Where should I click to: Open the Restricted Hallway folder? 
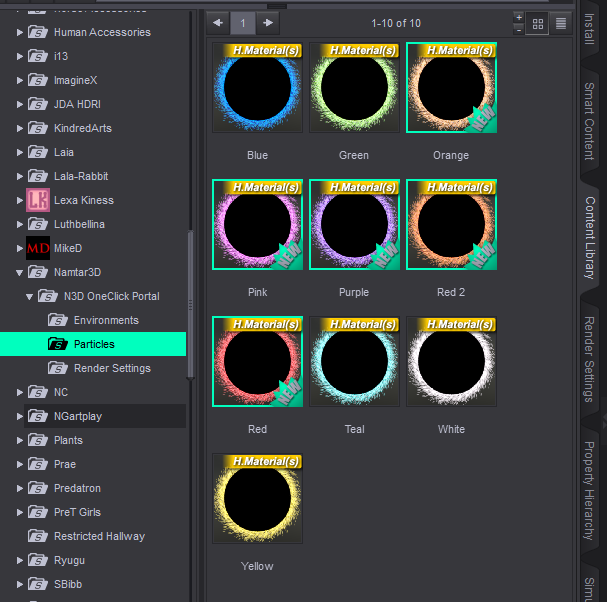(99, 536)
